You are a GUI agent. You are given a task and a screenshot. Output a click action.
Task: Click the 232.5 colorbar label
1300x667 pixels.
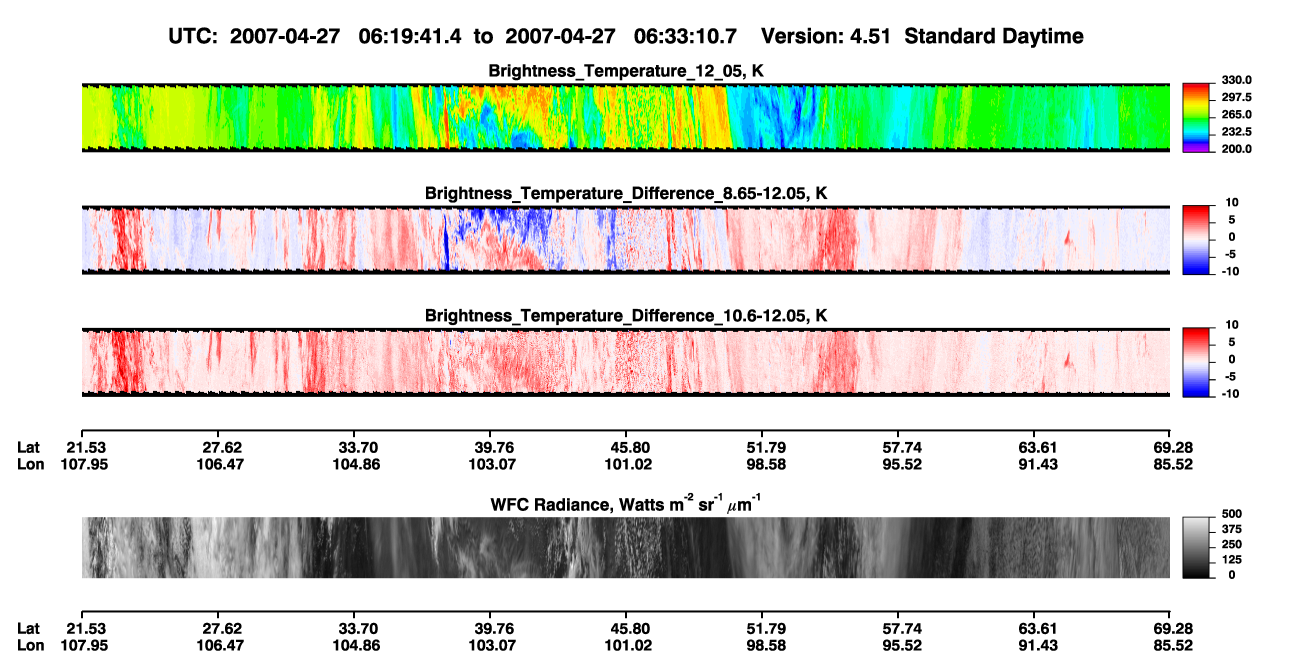(x=1238, y=132)
